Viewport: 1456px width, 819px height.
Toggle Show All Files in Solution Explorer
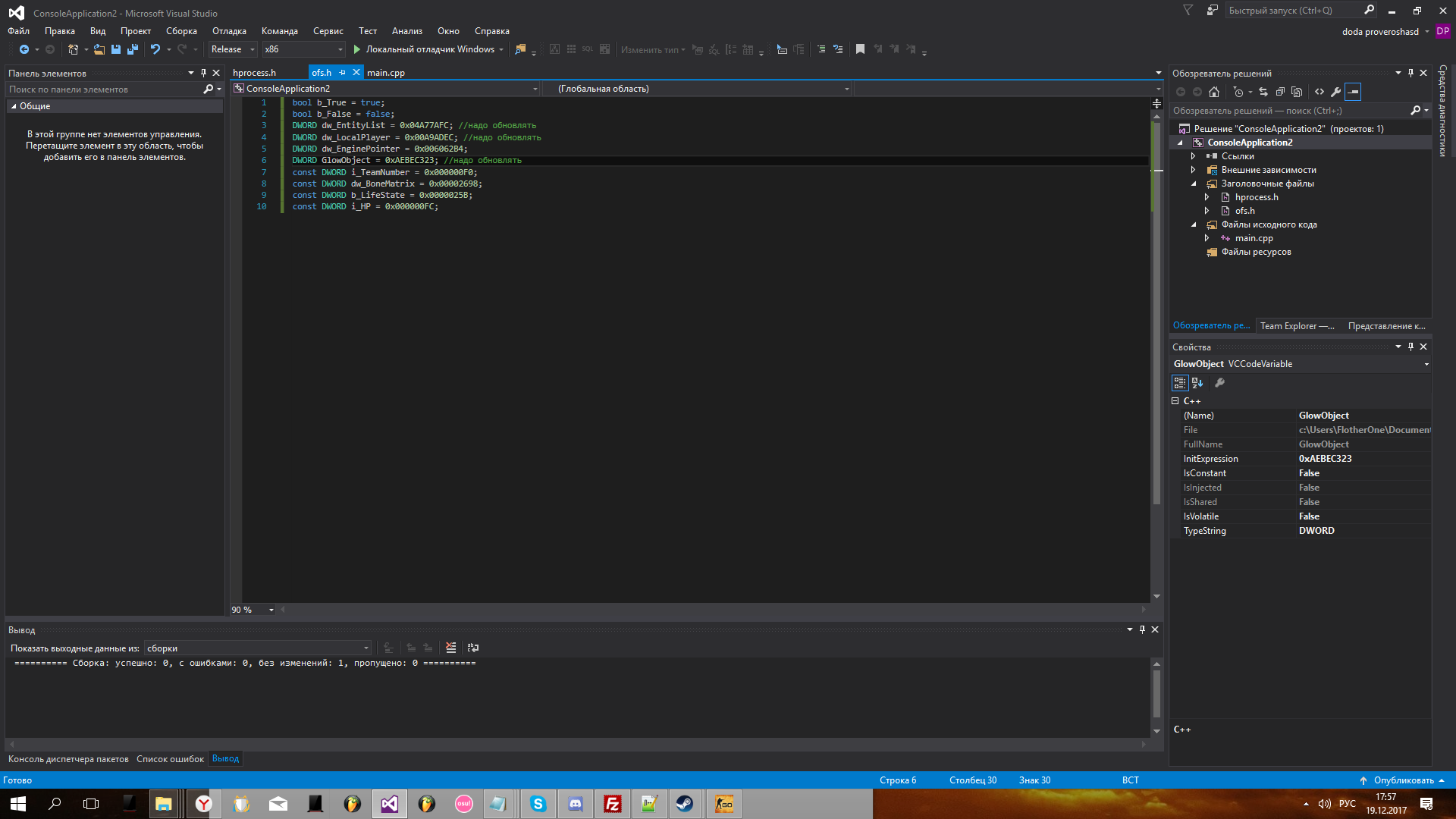(1297, 92)
